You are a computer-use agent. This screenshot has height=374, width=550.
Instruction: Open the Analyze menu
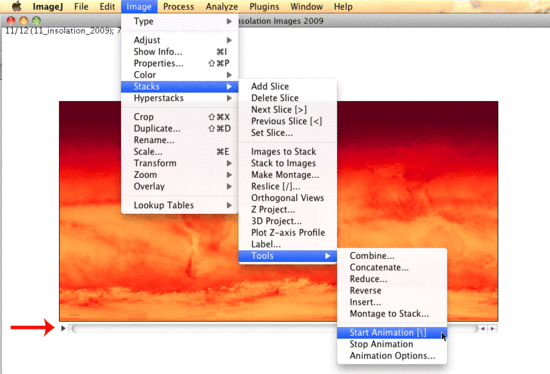[222, 6]
